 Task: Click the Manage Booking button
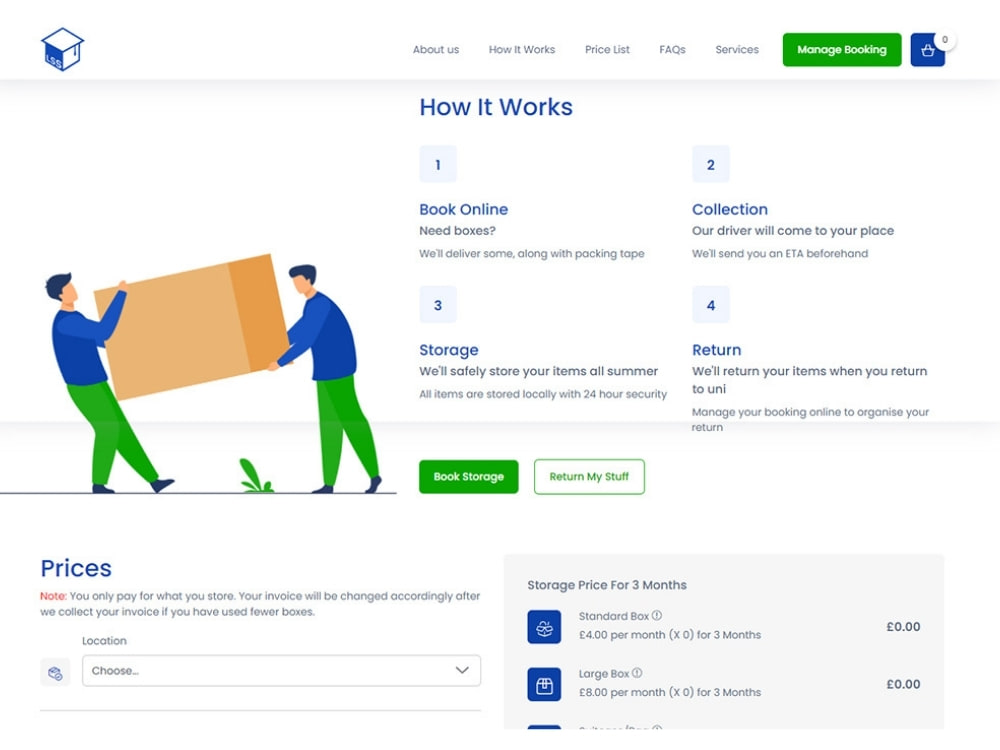tap(842, 50)
